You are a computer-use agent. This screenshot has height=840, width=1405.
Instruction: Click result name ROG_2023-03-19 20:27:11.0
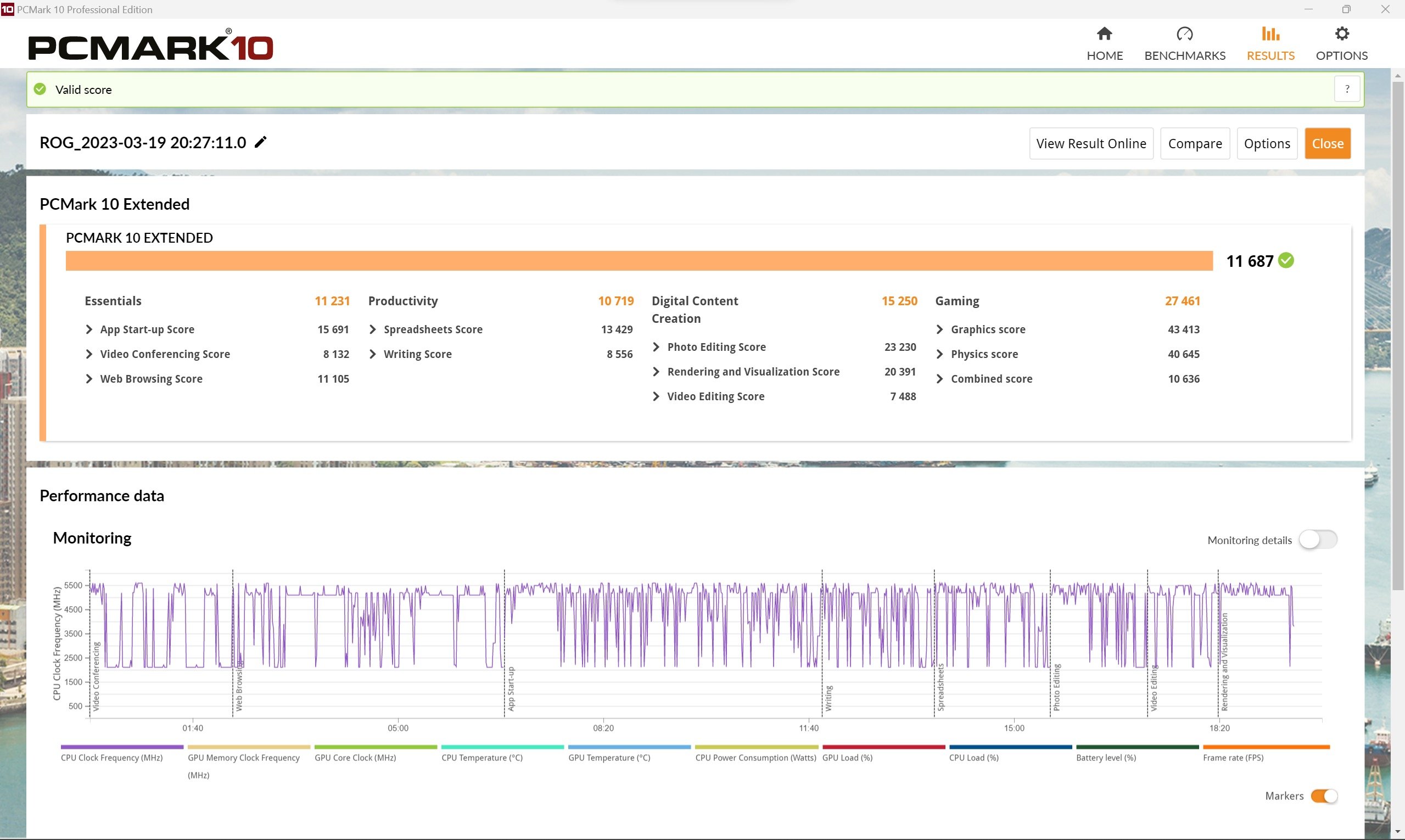pos(143,143)
